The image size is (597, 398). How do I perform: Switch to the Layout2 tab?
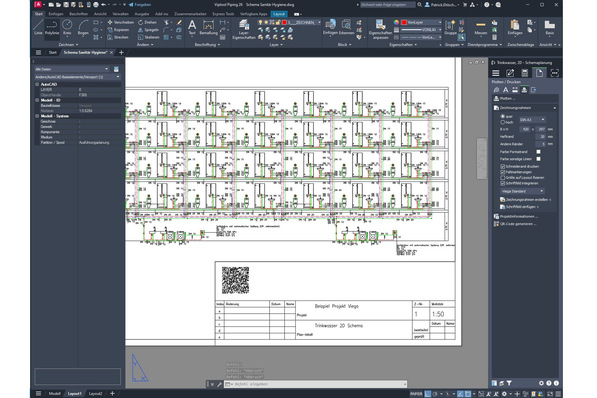(x=95, y=393)
